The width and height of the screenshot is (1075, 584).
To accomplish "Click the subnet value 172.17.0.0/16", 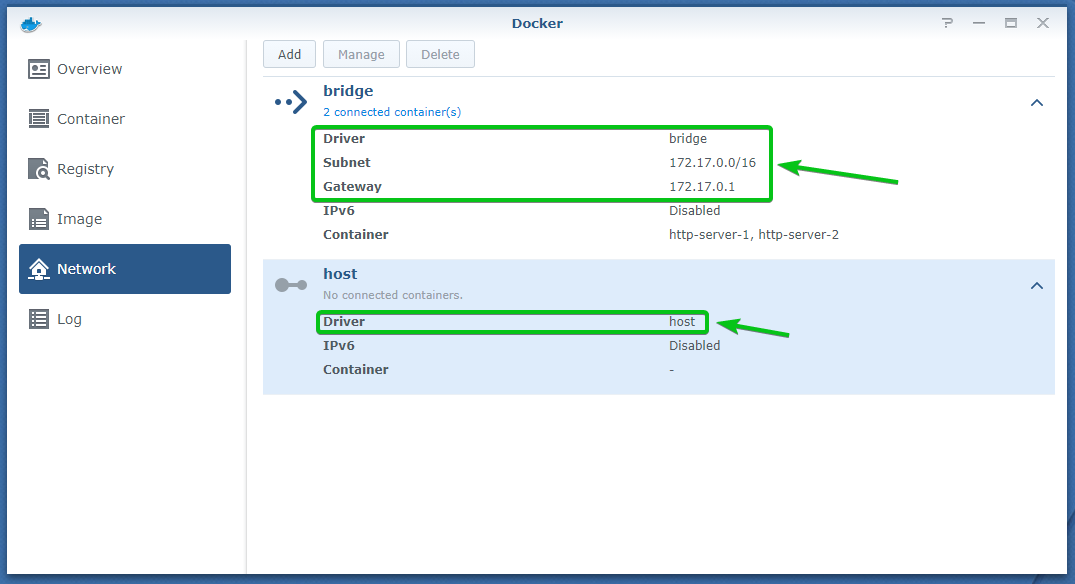I will (x=712, y=162).
